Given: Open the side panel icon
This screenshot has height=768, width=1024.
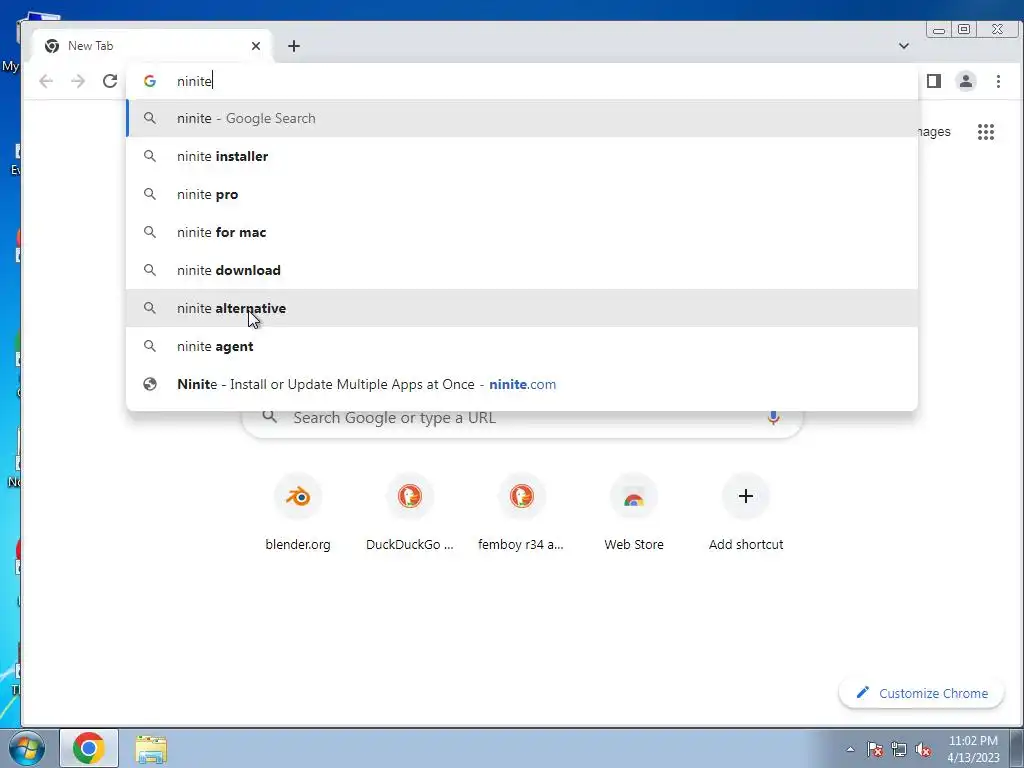Looking at the screenshot, I should [x=934, y=81].
